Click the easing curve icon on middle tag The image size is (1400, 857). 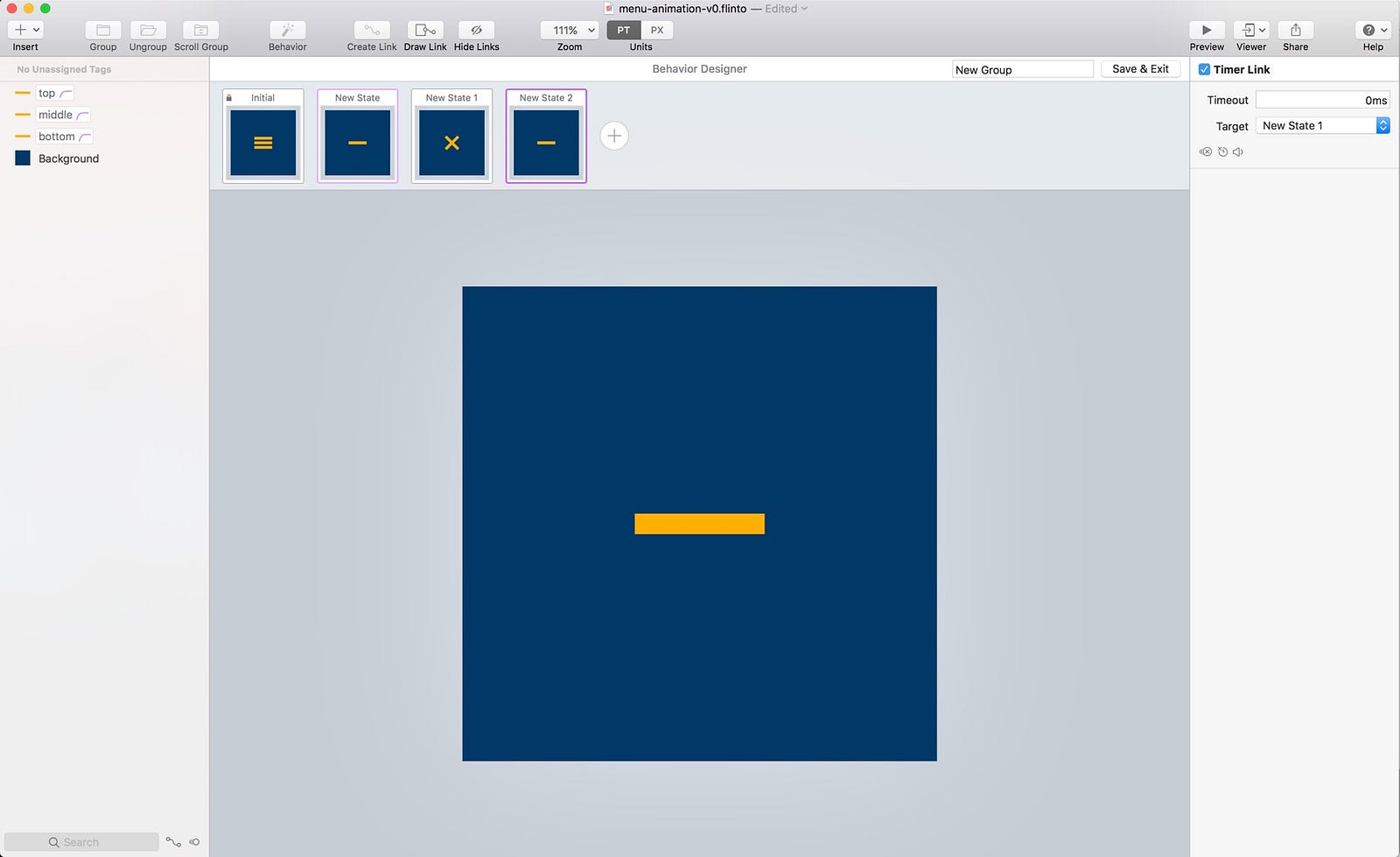[x=82, y=116]
